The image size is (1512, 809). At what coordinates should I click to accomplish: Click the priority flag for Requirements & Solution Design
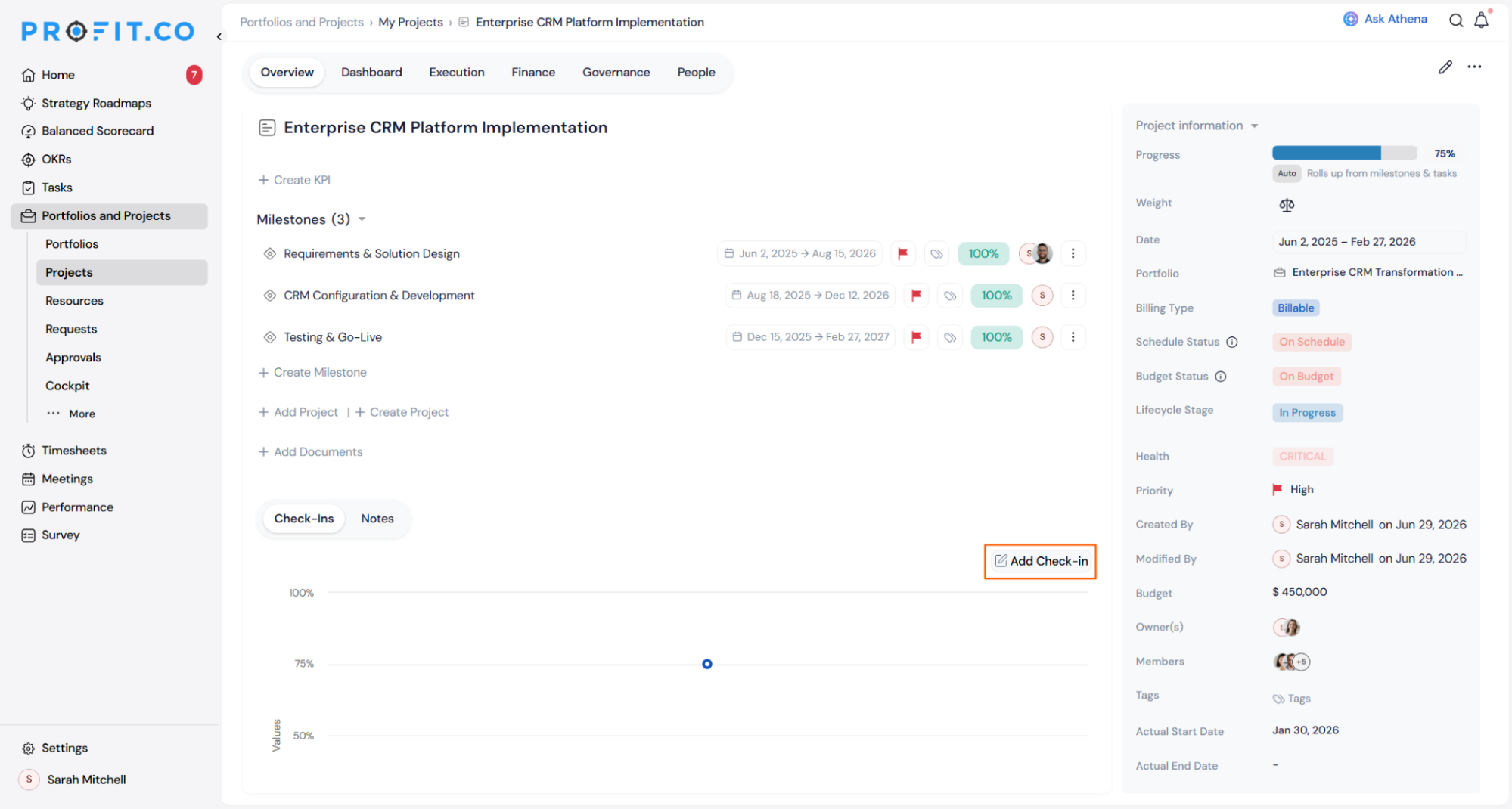902,254
